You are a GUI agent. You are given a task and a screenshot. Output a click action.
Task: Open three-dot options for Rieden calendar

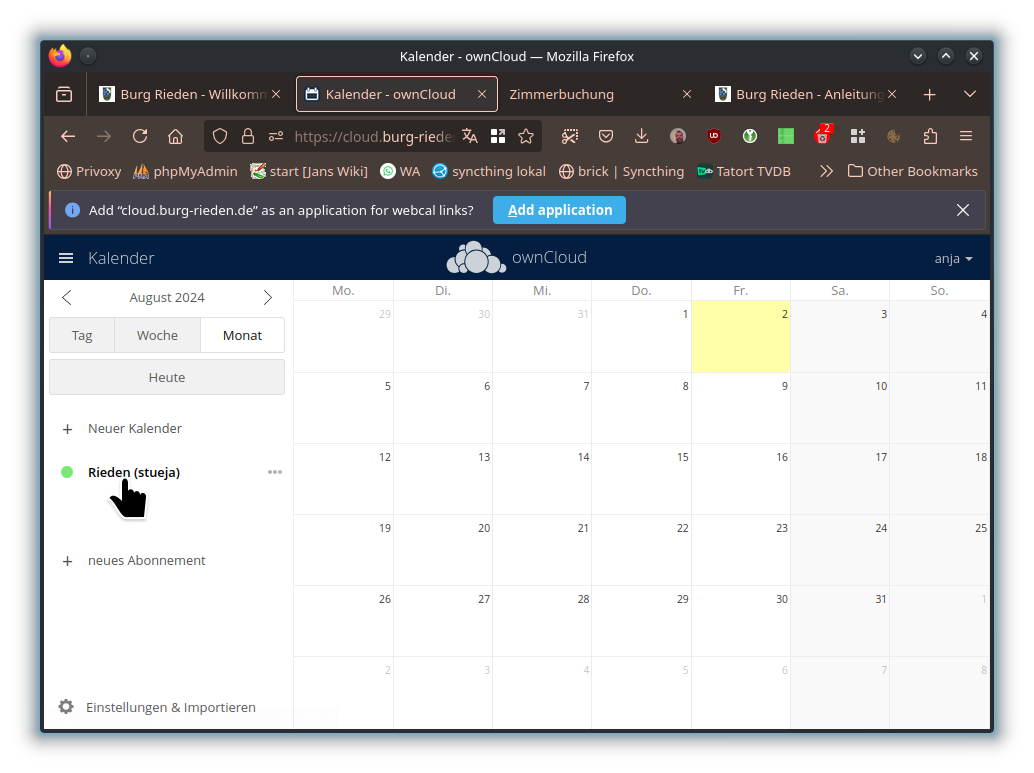point(275,472)
